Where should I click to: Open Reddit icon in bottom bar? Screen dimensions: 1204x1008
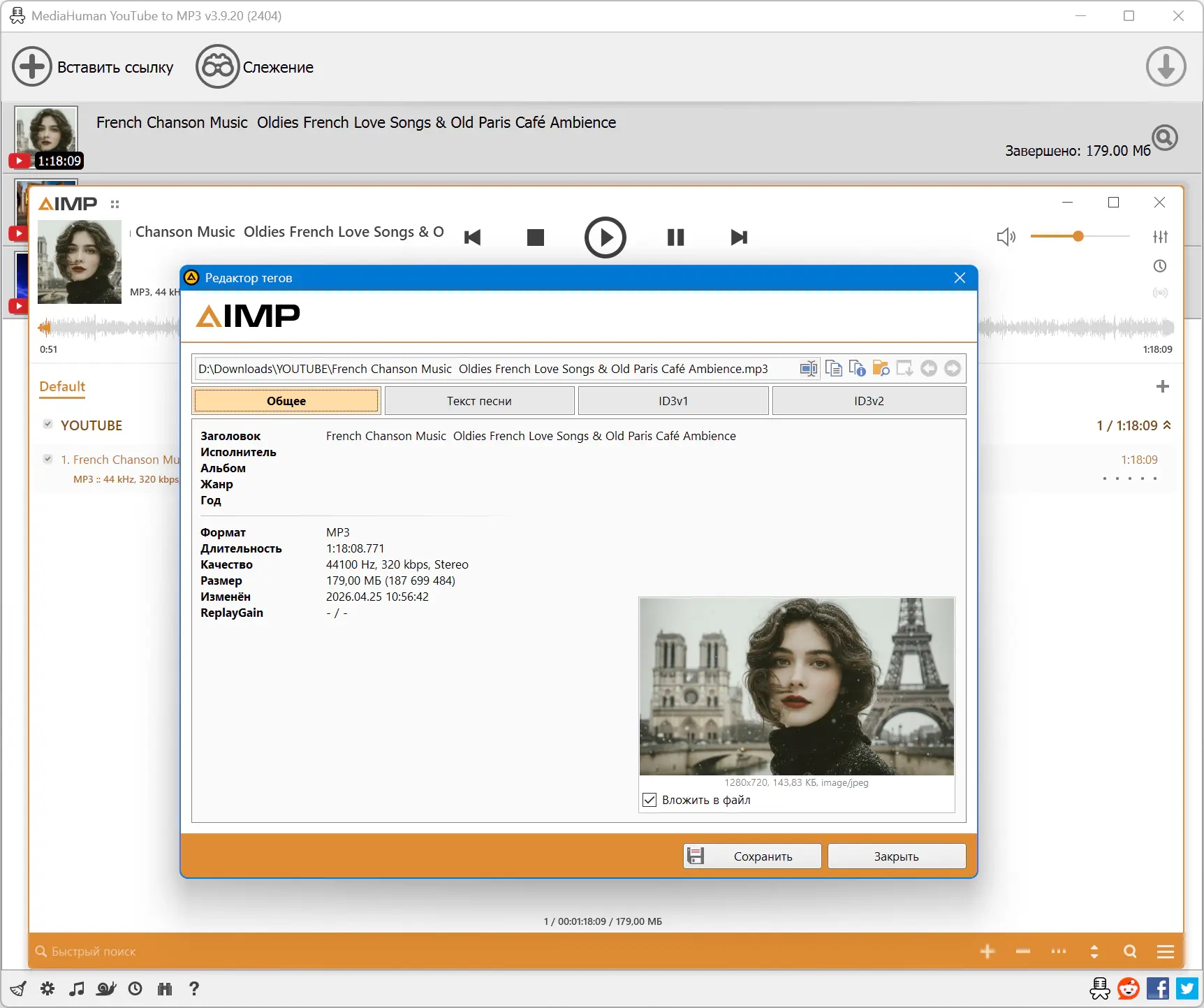1128,988
